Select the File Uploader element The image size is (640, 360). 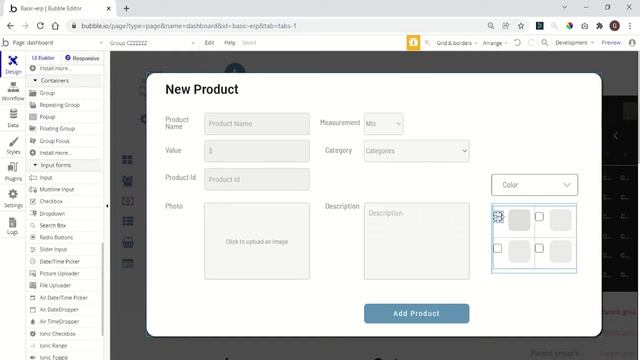pos(55,285)
